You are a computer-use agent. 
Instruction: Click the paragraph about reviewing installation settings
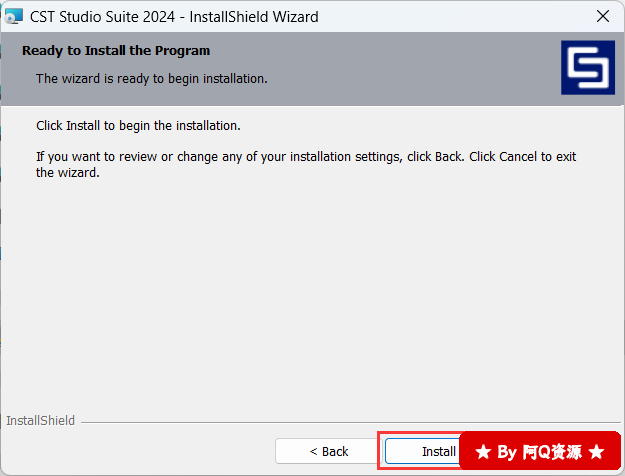[306, 164]
